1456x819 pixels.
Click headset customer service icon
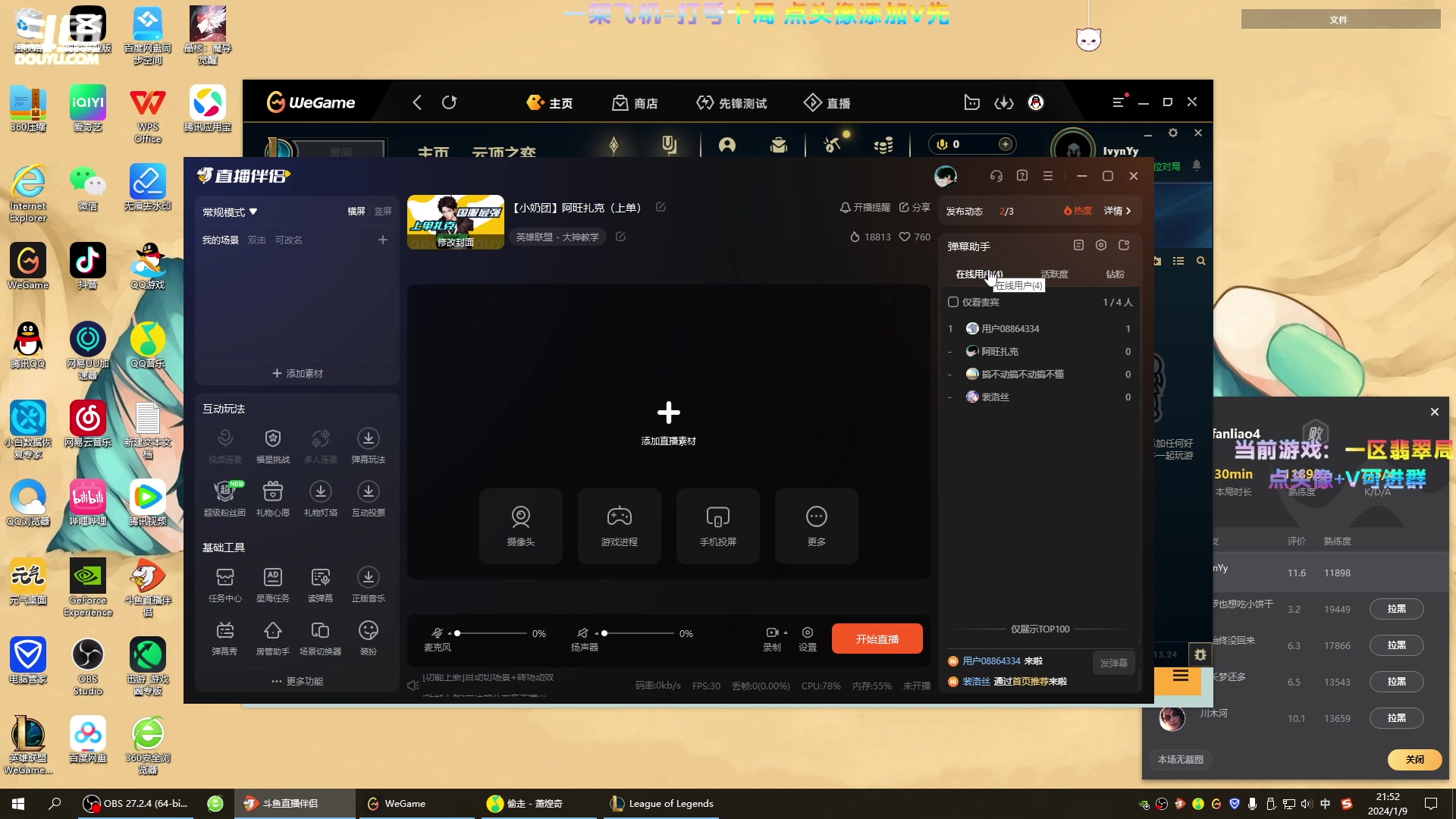996,176
